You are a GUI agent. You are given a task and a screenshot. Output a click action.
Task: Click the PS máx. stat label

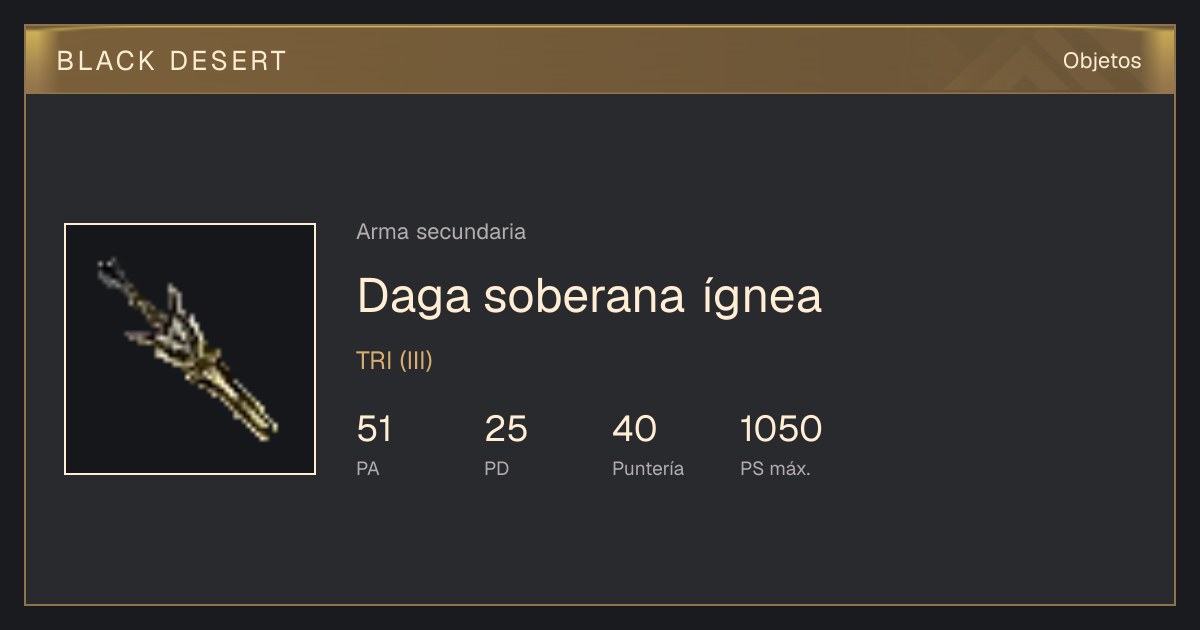[775, 468]
